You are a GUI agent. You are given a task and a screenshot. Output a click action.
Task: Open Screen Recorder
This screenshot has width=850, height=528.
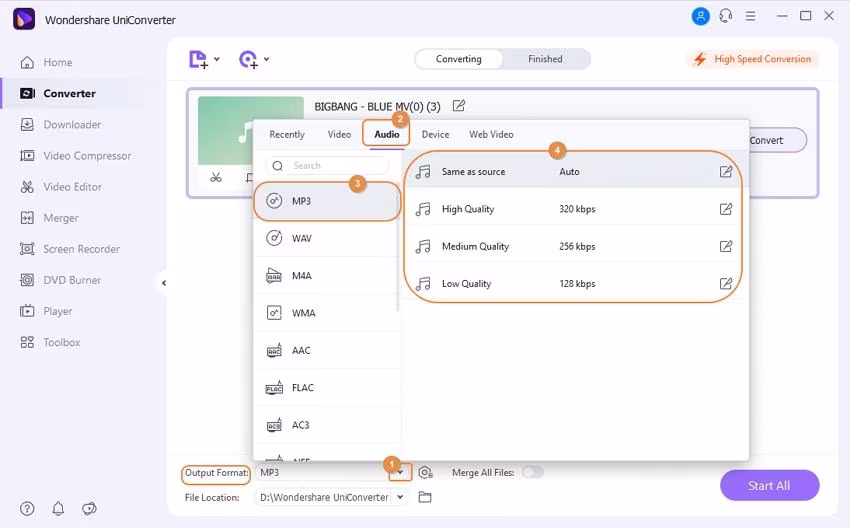point(69,249)
